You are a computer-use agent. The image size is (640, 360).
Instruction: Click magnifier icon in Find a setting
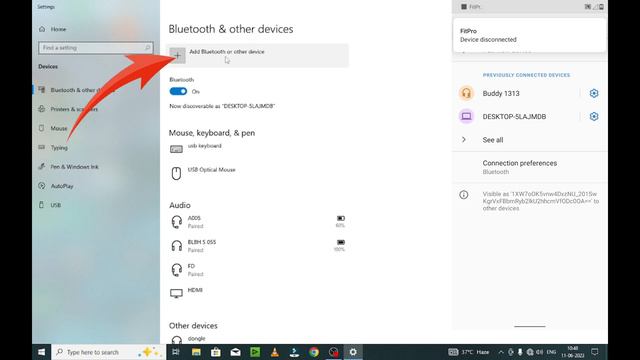(147, 48)
